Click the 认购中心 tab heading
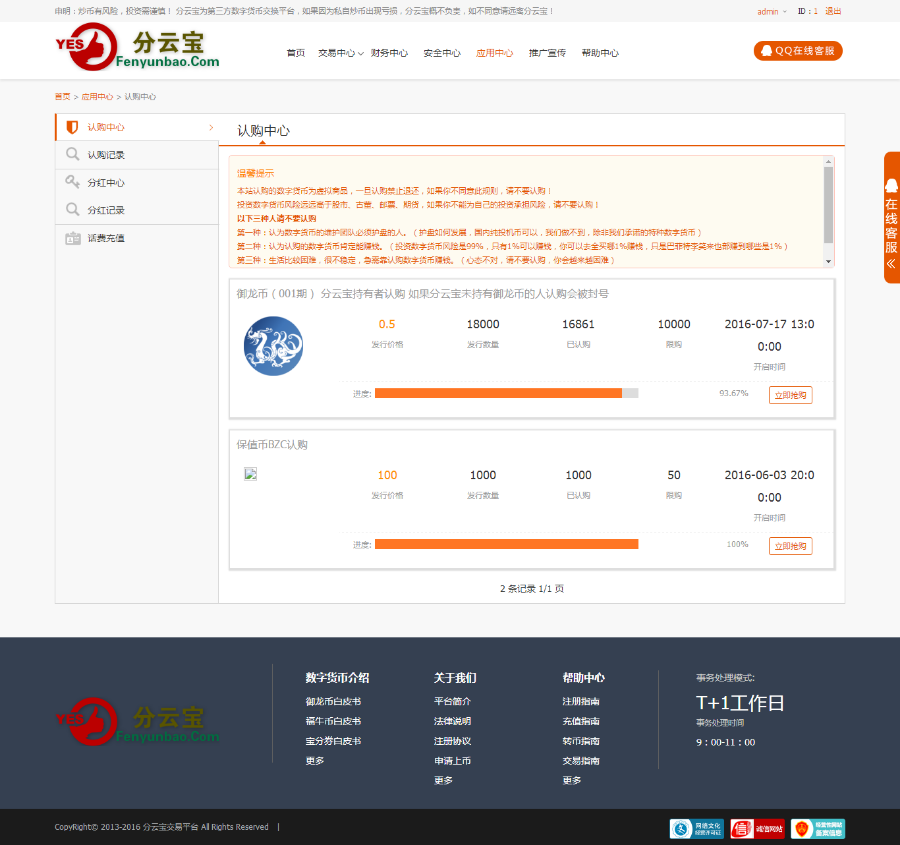900x845 pixels. (263, 131)
